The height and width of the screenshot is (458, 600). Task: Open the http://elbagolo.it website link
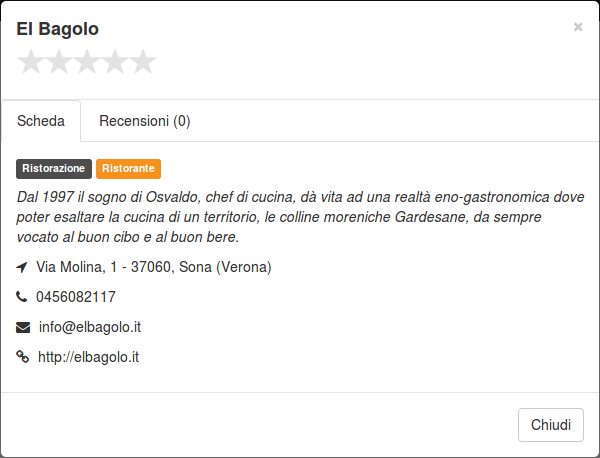88,357
